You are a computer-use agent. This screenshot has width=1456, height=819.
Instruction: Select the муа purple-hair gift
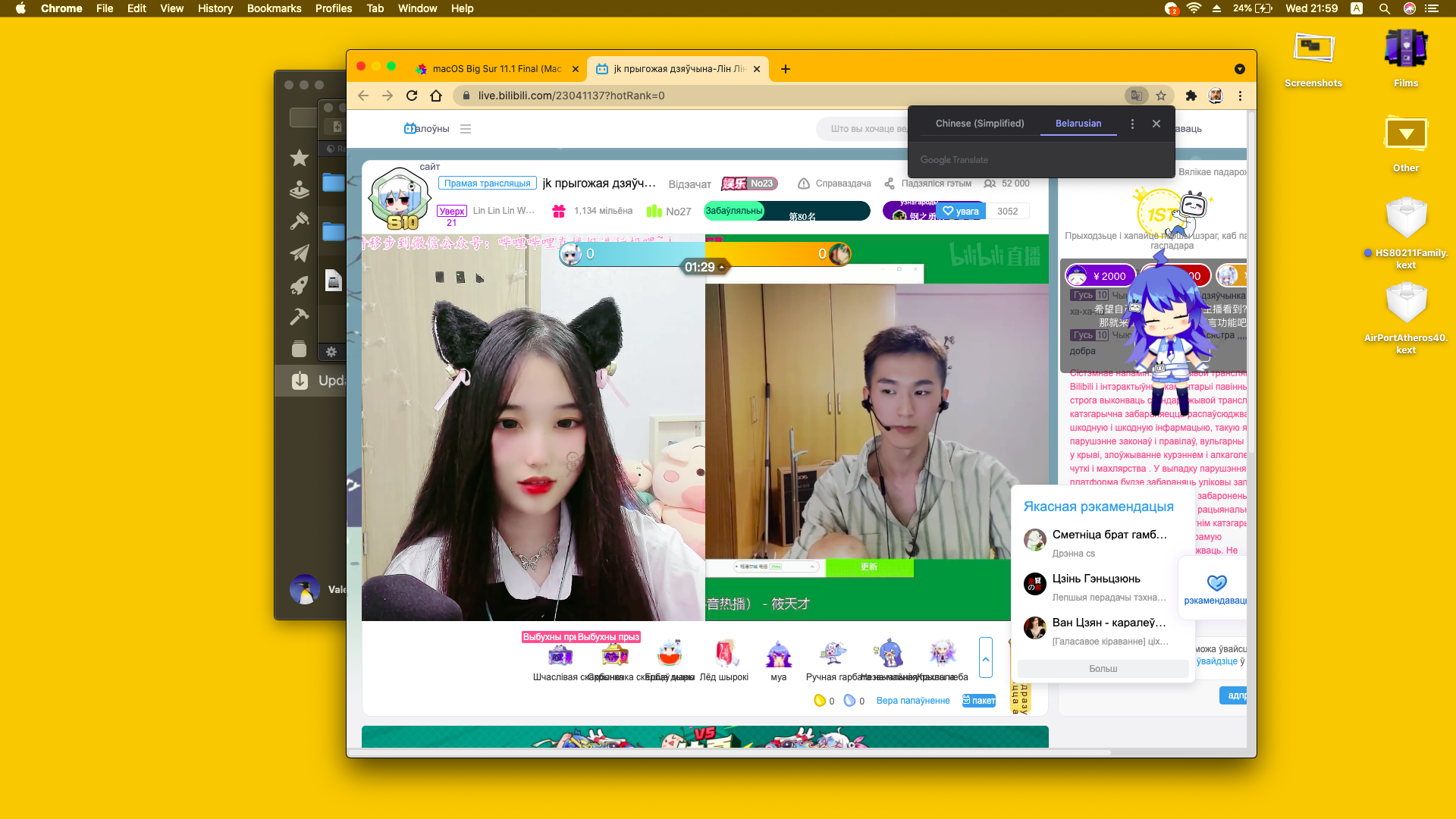pyautogui.click(x=779, y=654)
